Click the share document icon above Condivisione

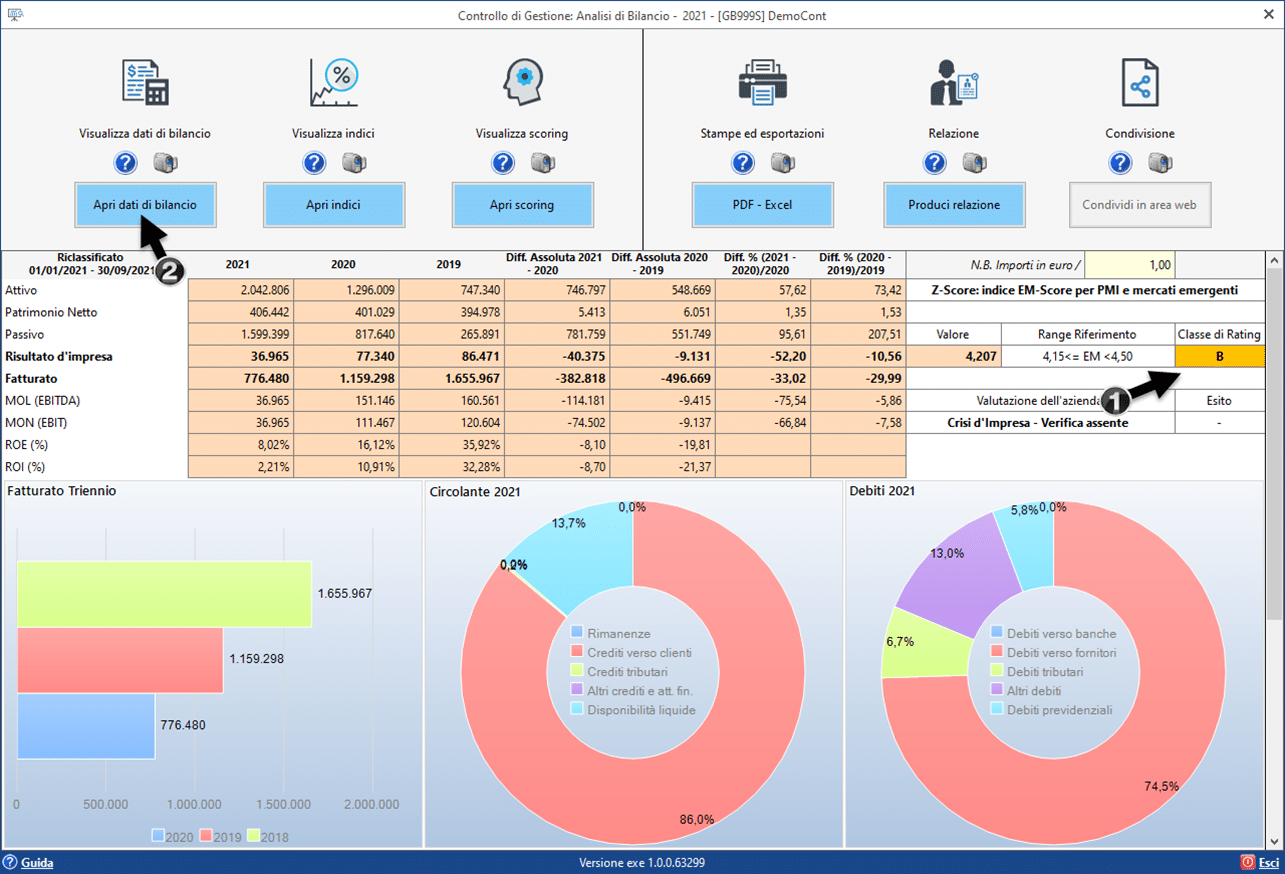1140,82
